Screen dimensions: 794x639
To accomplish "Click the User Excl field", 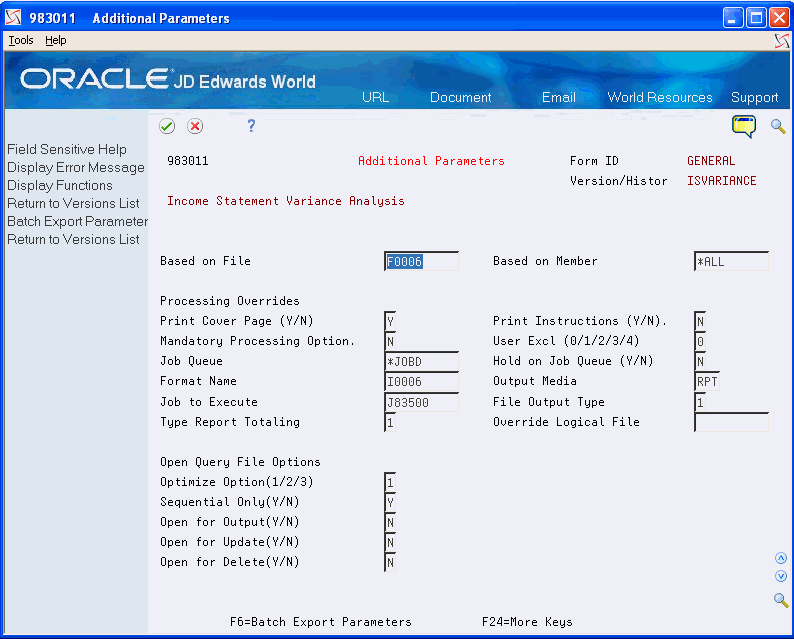I will click(x=700, y=341).
